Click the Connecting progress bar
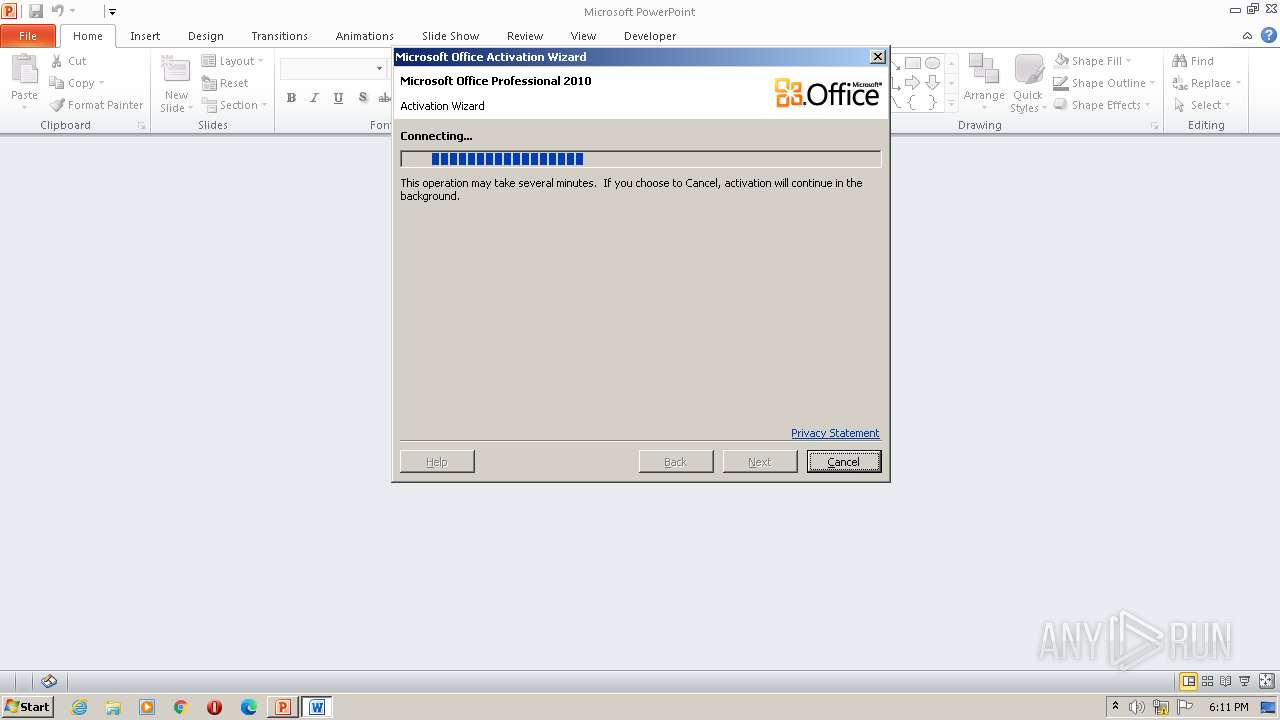Viewport: 1280px width, 720px height. pyautogui.click(x=640, y=159)
